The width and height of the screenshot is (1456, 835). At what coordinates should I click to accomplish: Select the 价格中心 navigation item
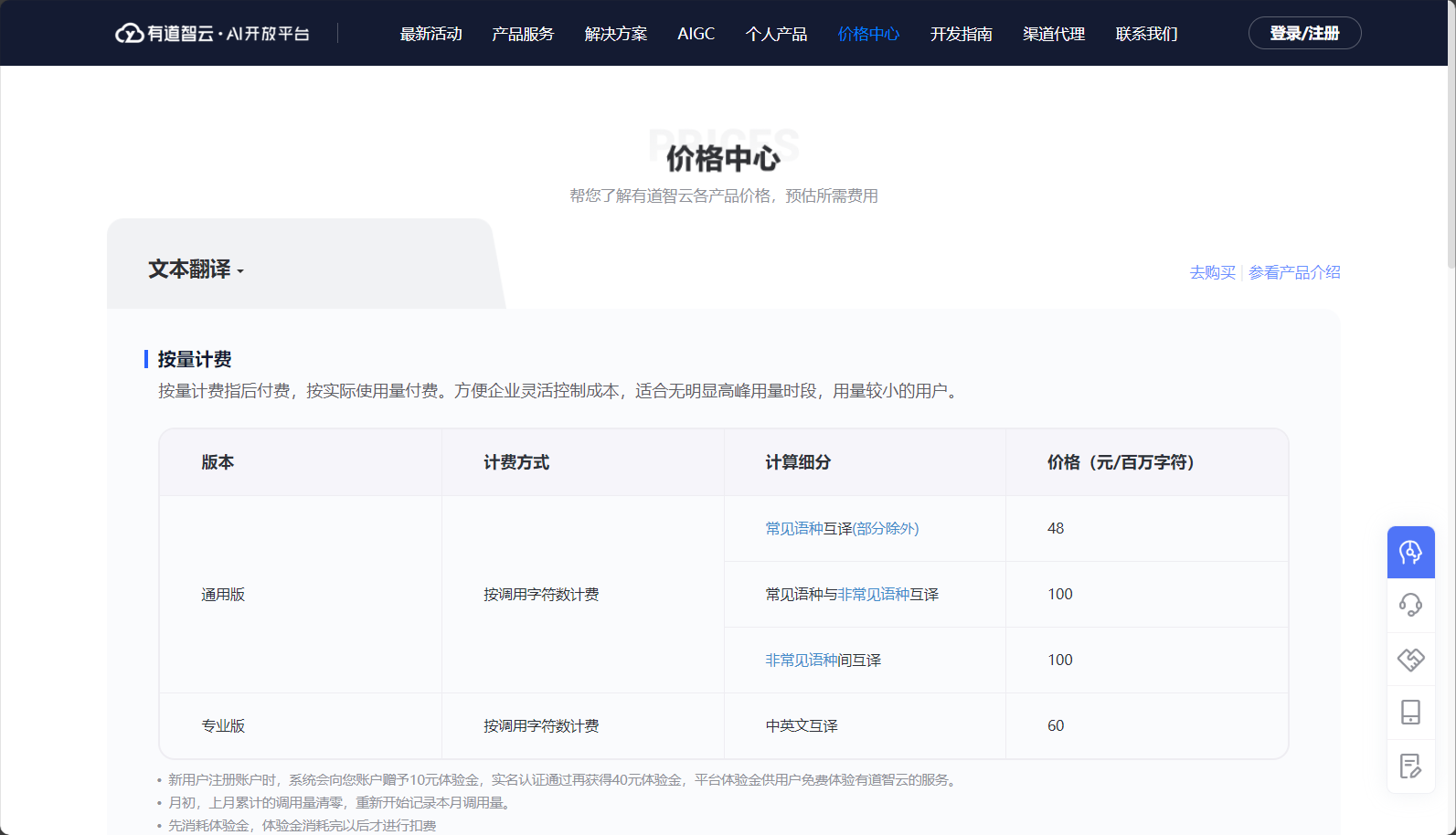(869, 34)
